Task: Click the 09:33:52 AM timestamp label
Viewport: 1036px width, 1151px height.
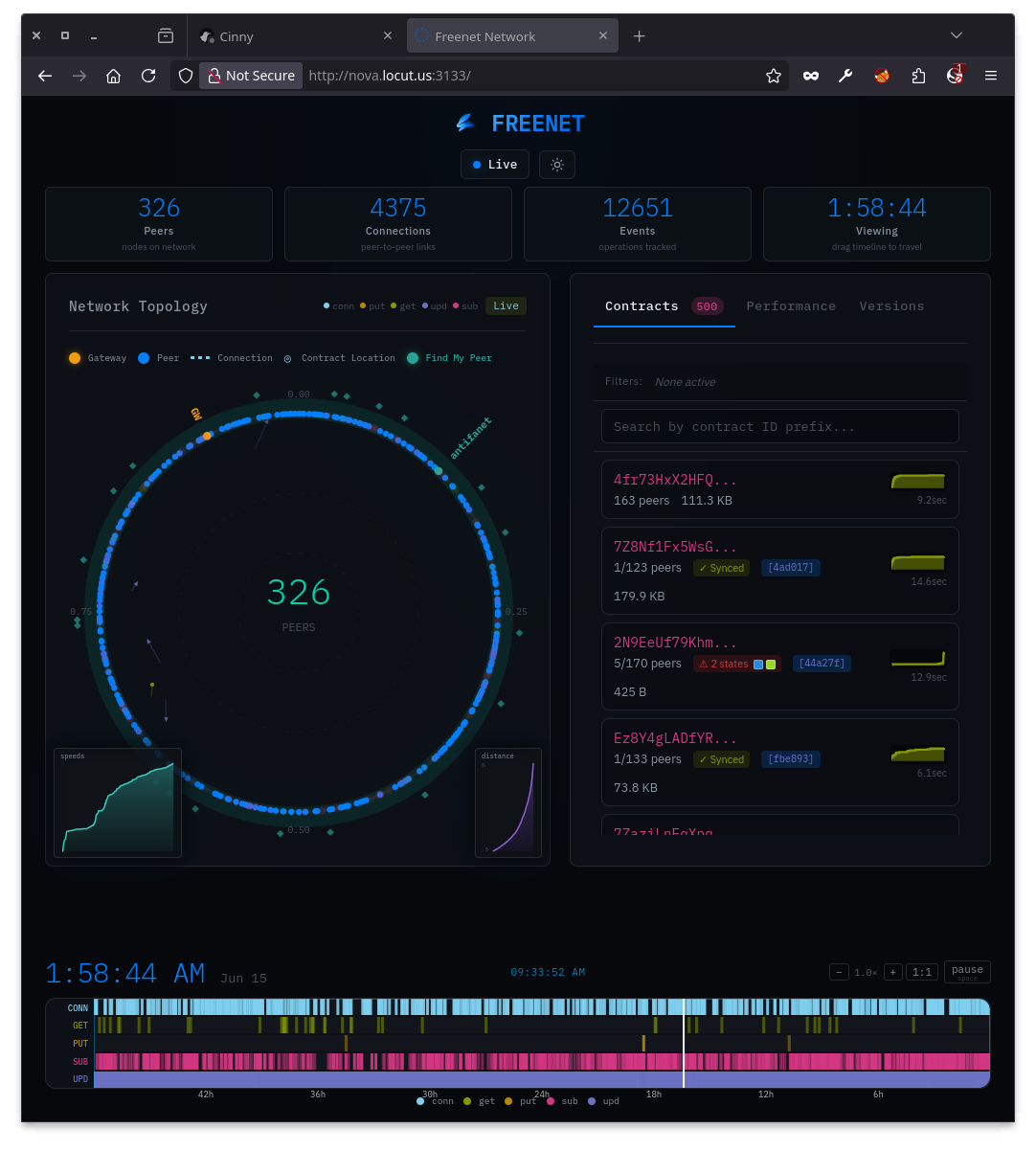Action: point(548,972)
